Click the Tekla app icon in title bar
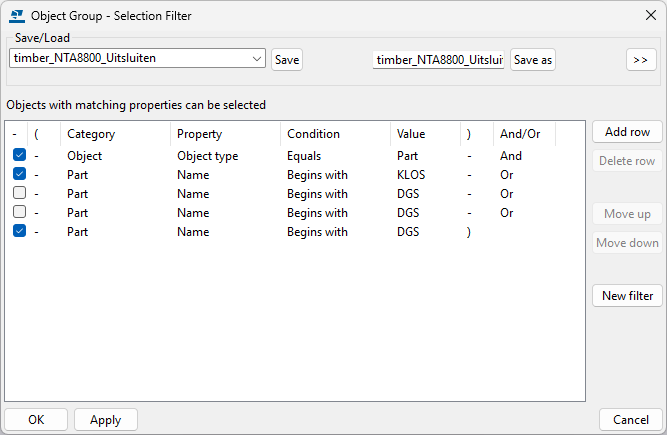667x435 pixels. (x=15, y=15)
